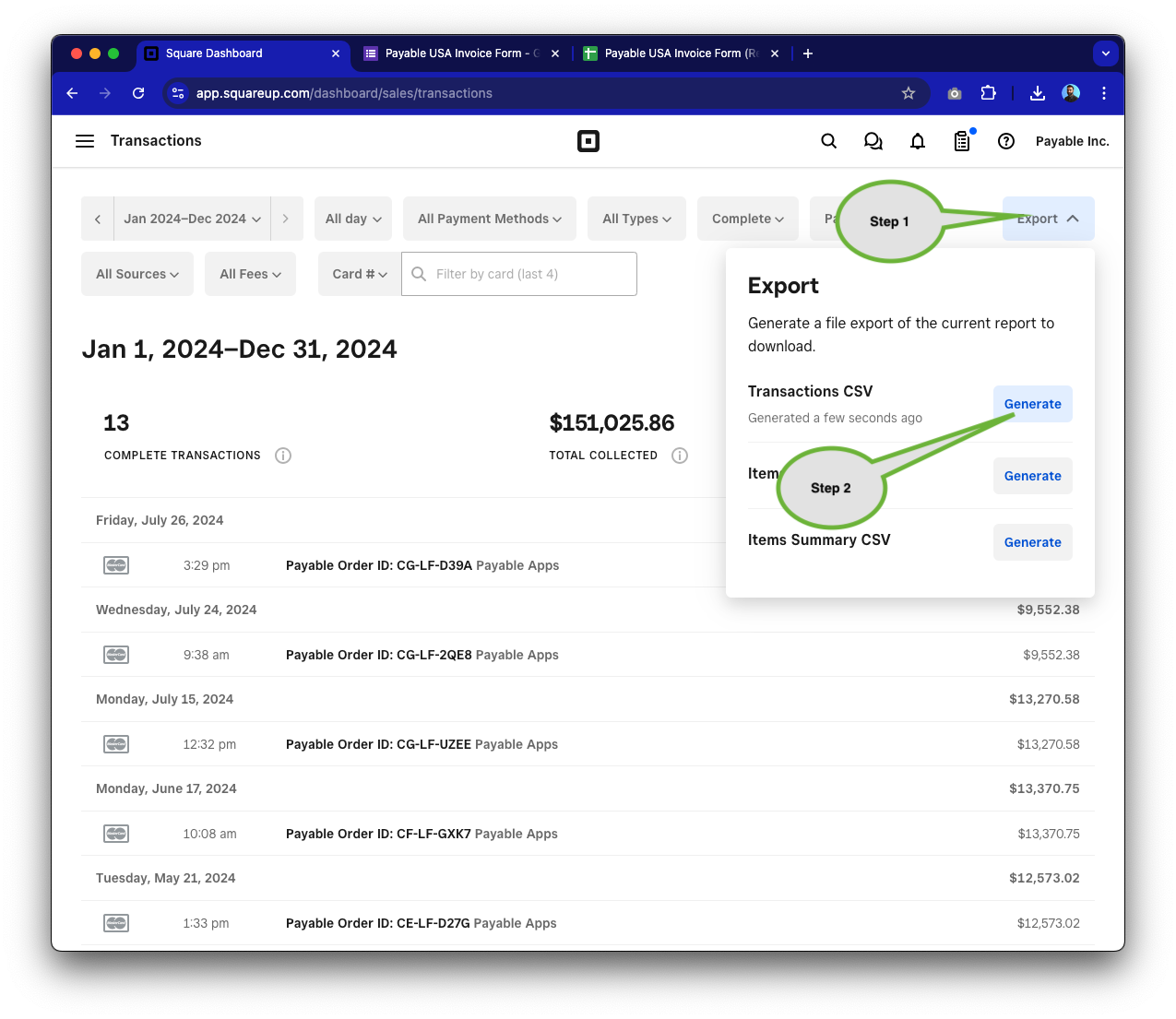This screenshot has height=1019, width=1176.
Task: Click the info icon beside Complete Transactions
Action: 282,455
